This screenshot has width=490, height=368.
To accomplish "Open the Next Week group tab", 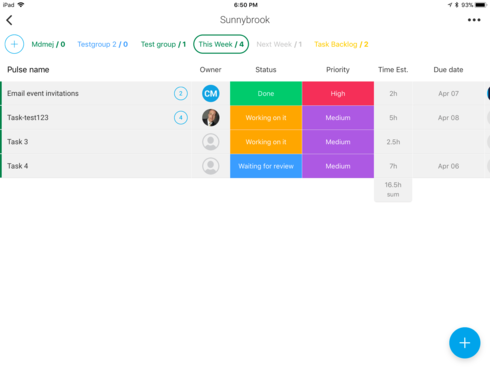I will [279, 44].
